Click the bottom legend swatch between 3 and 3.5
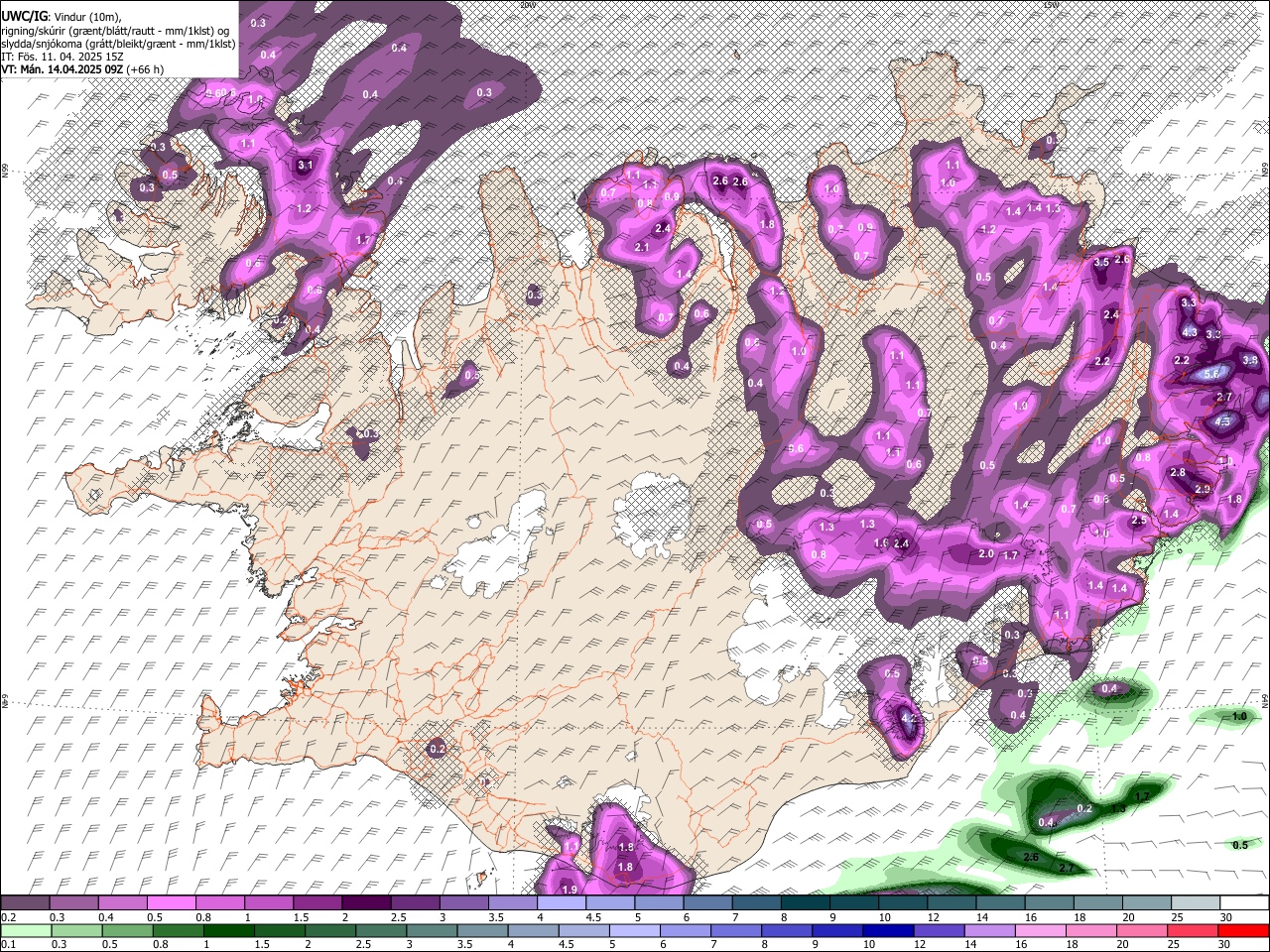Viewport: 1270px width, 952px height. coord(433,930)
